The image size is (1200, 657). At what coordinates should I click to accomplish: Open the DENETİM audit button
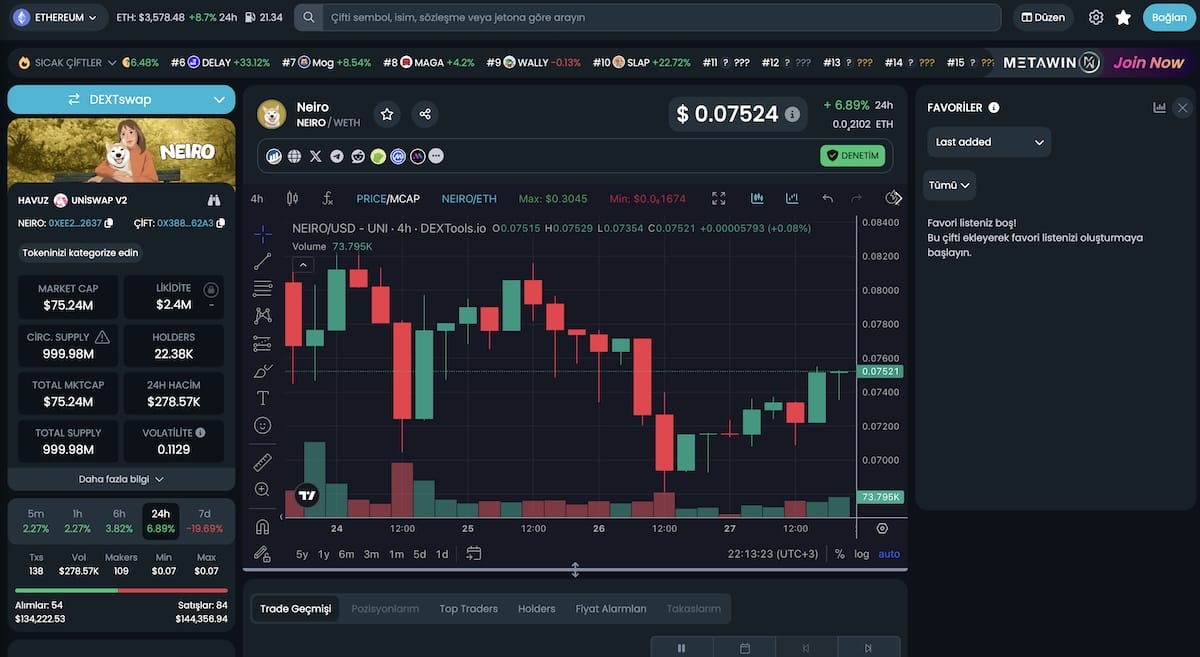point(853,156)
